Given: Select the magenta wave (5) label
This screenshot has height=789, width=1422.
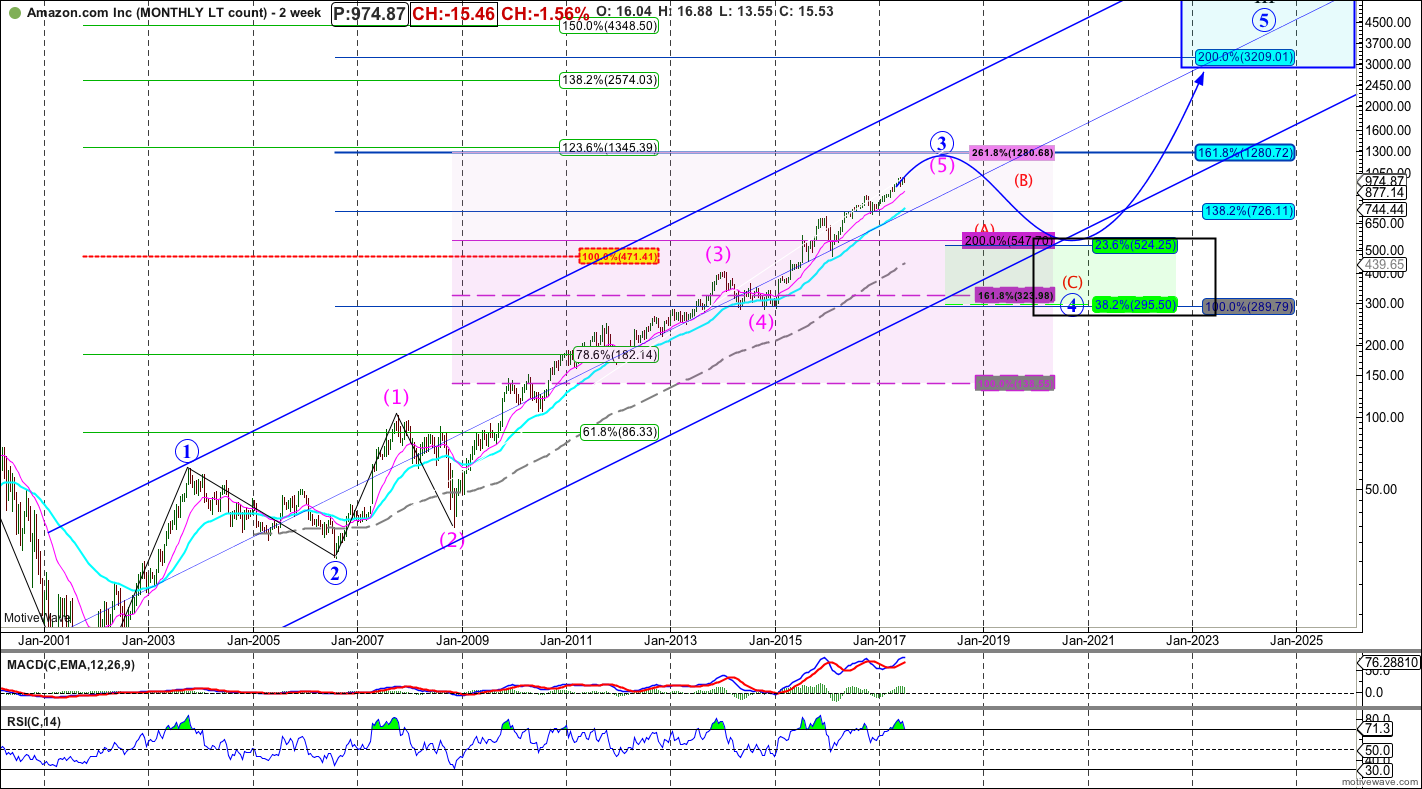Looking at the screenshot, I should pos(942,166).
